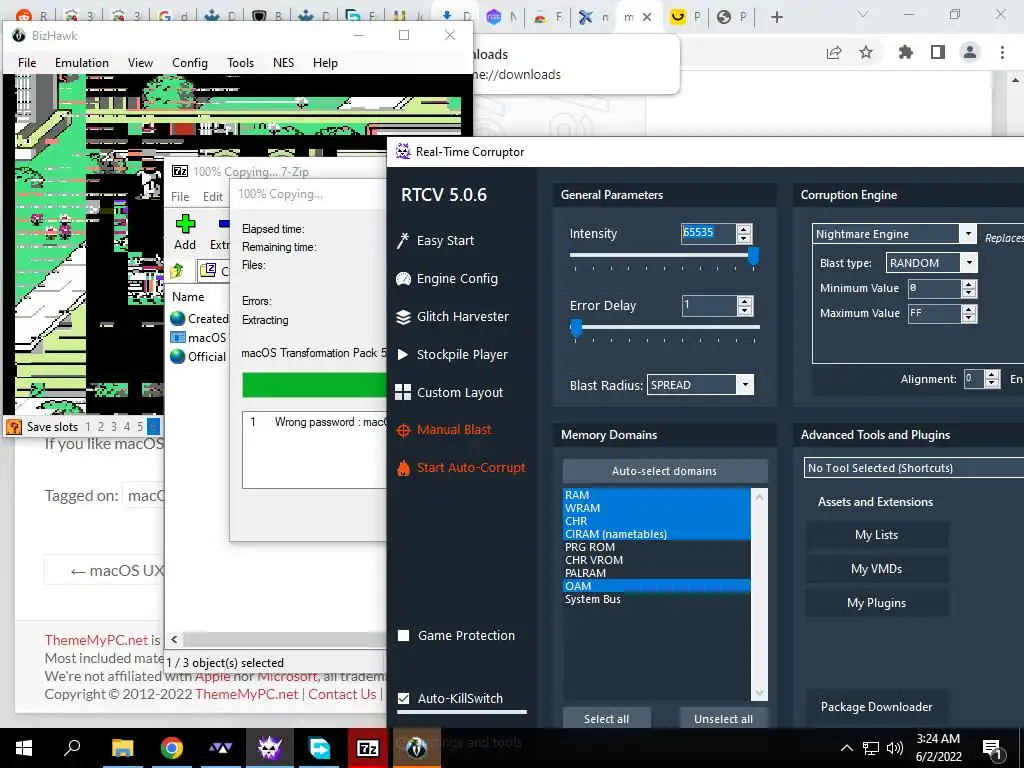Click Select all domains button
1024x768 pixels.
[607, 718]
